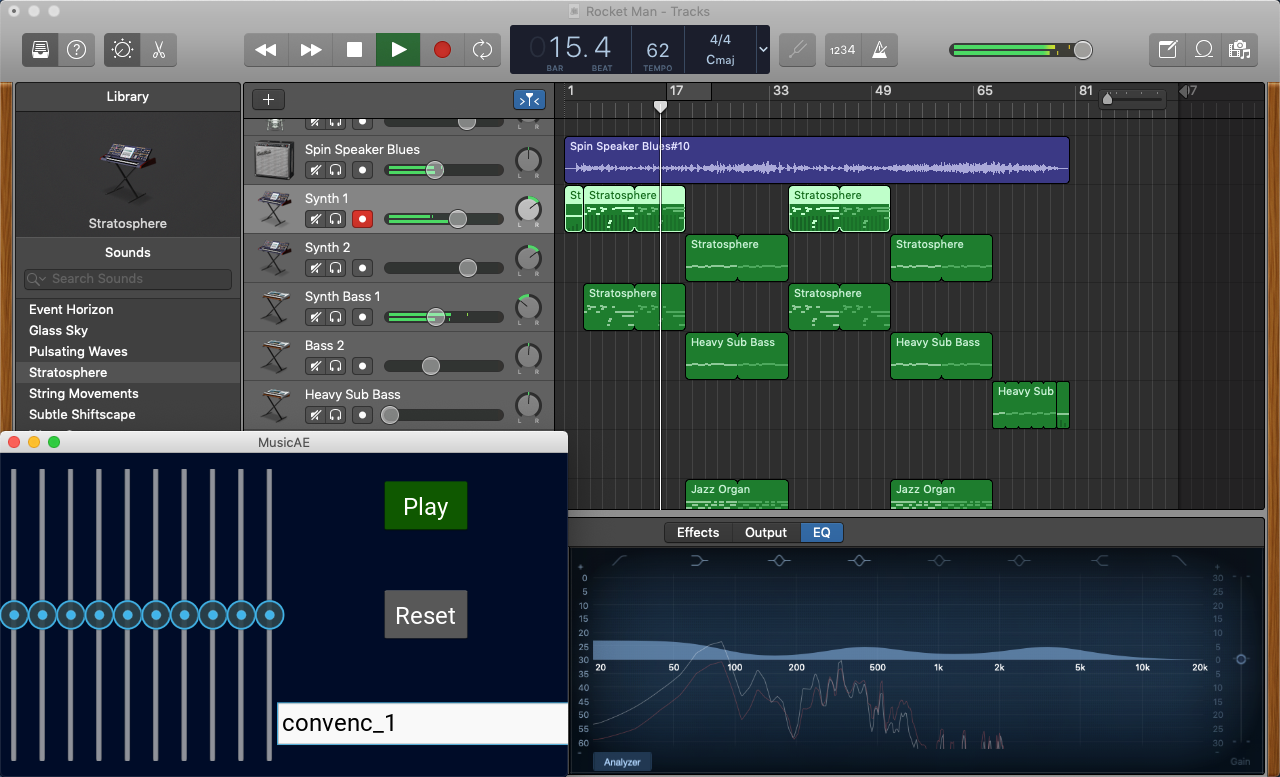Image resolution: width=1280 pixels, height=777 pixels.
Task: Switch to the Output tab
Action: click(765, 532)
